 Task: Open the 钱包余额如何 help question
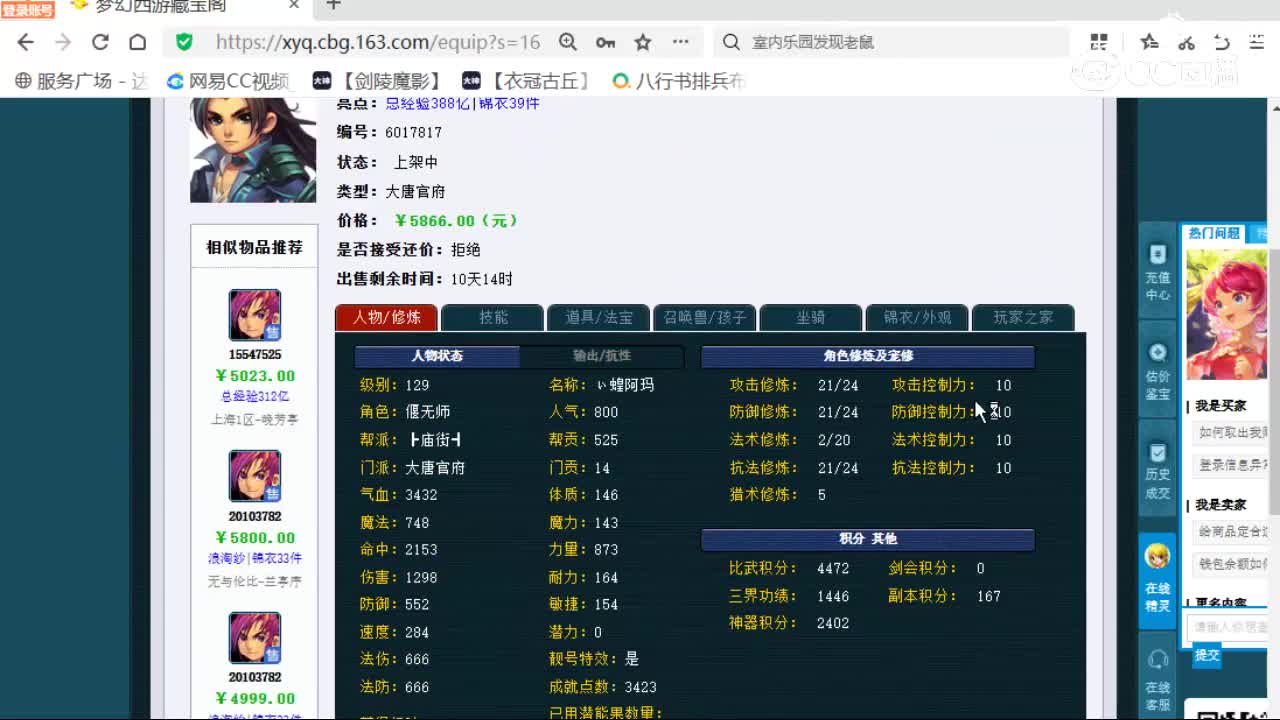[x=1232, y=564]
